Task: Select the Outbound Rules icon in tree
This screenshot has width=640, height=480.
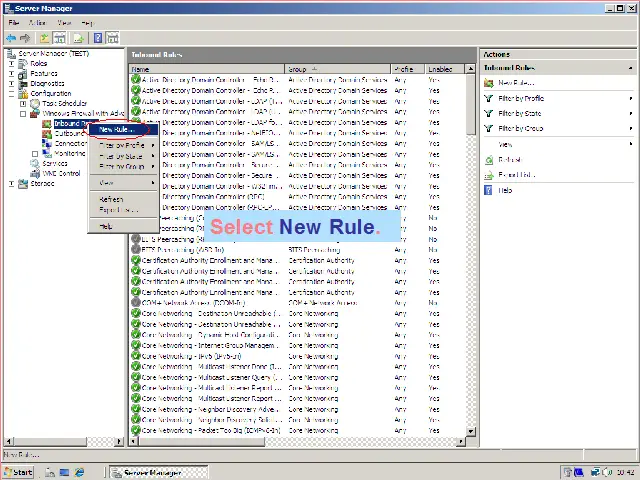Action: [x=47, y=133]
